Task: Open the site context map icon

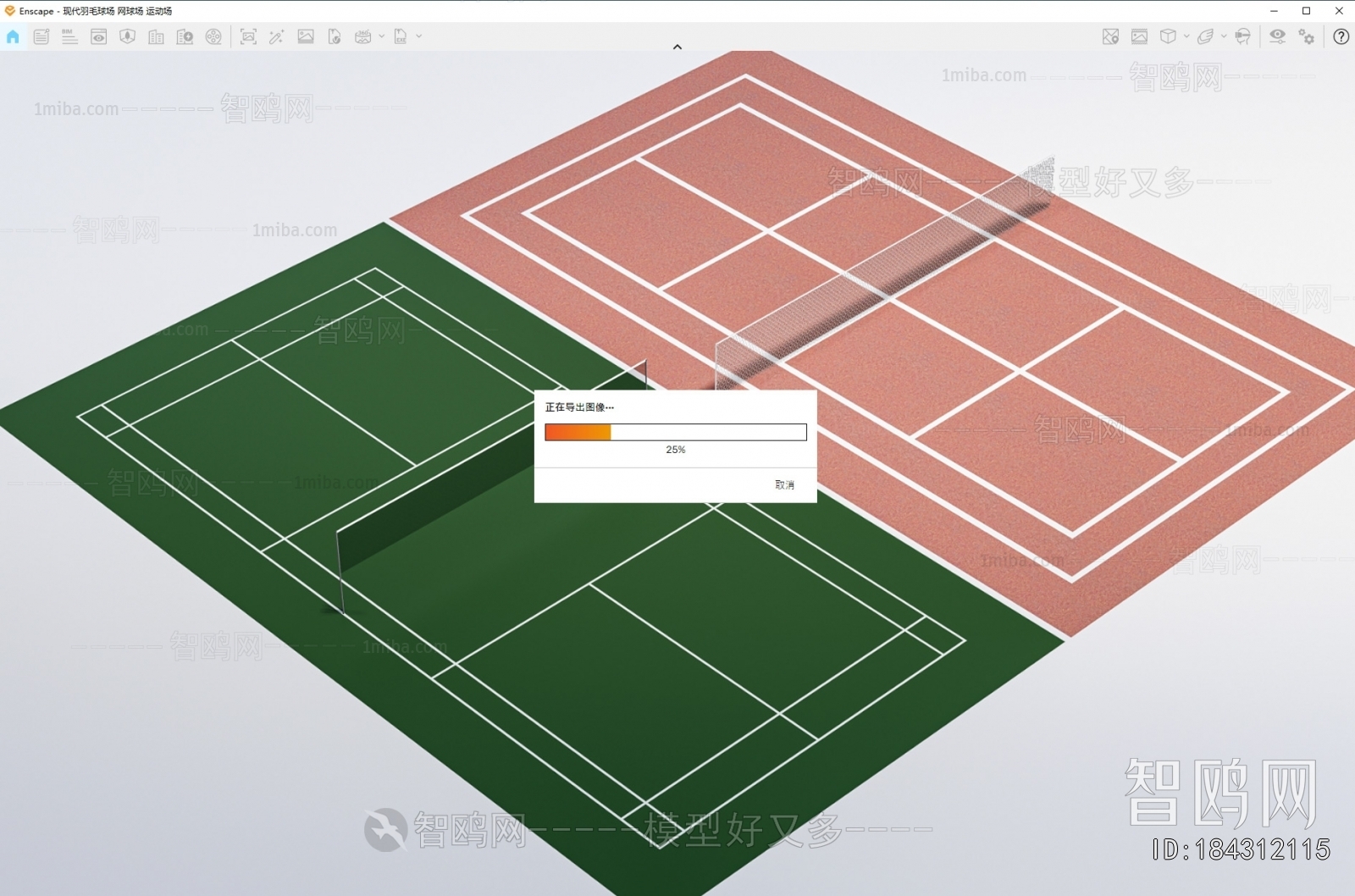Action: [x=1110, y=36]
